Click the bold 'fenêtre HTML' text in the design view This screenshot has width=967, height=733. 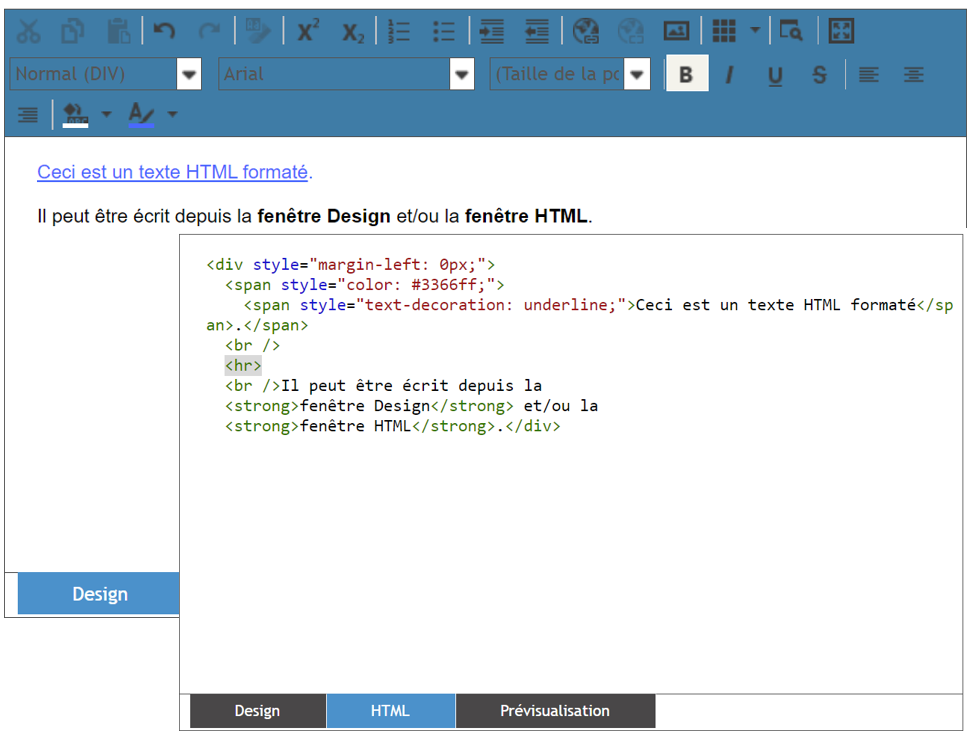(526, 216)
